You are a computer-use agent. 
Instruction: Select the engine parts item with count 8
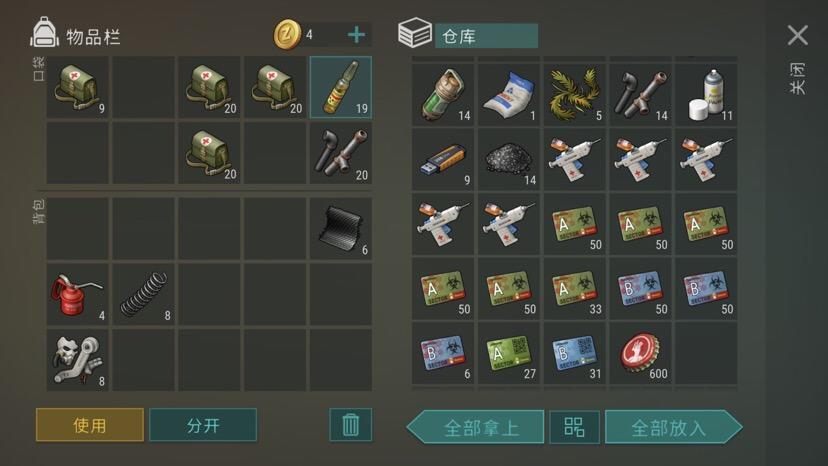pyautogui.click(x=78, y=360)
